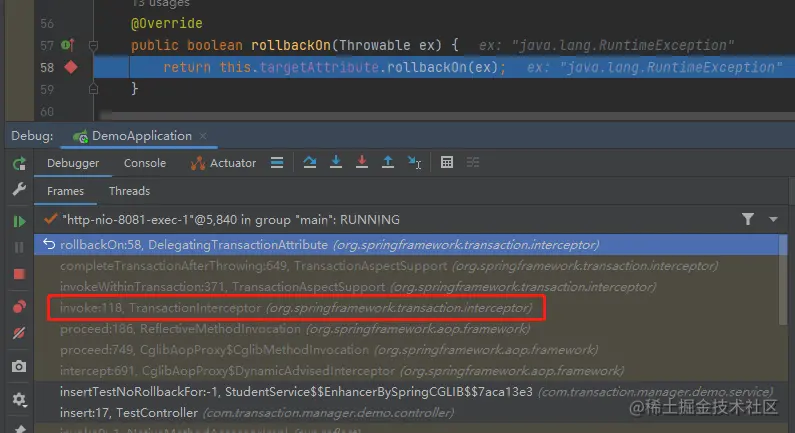The height and width of the screenshot is (433, 795).
Task: Click rollbackOn method name in editor
Action: click(291, 45)
